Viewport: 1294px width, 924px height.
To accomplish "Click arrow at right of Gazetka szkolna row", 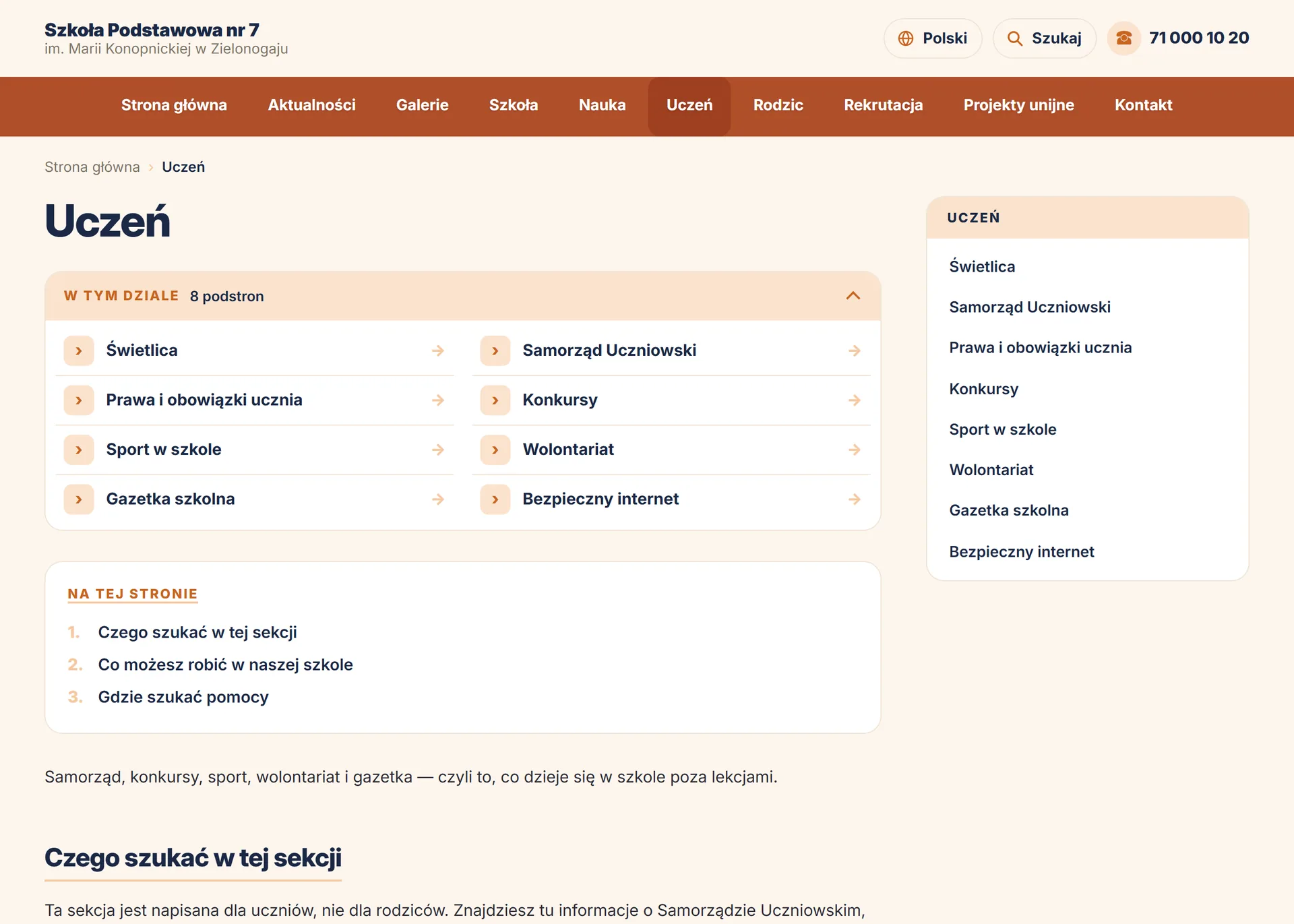I will point(438,499).
